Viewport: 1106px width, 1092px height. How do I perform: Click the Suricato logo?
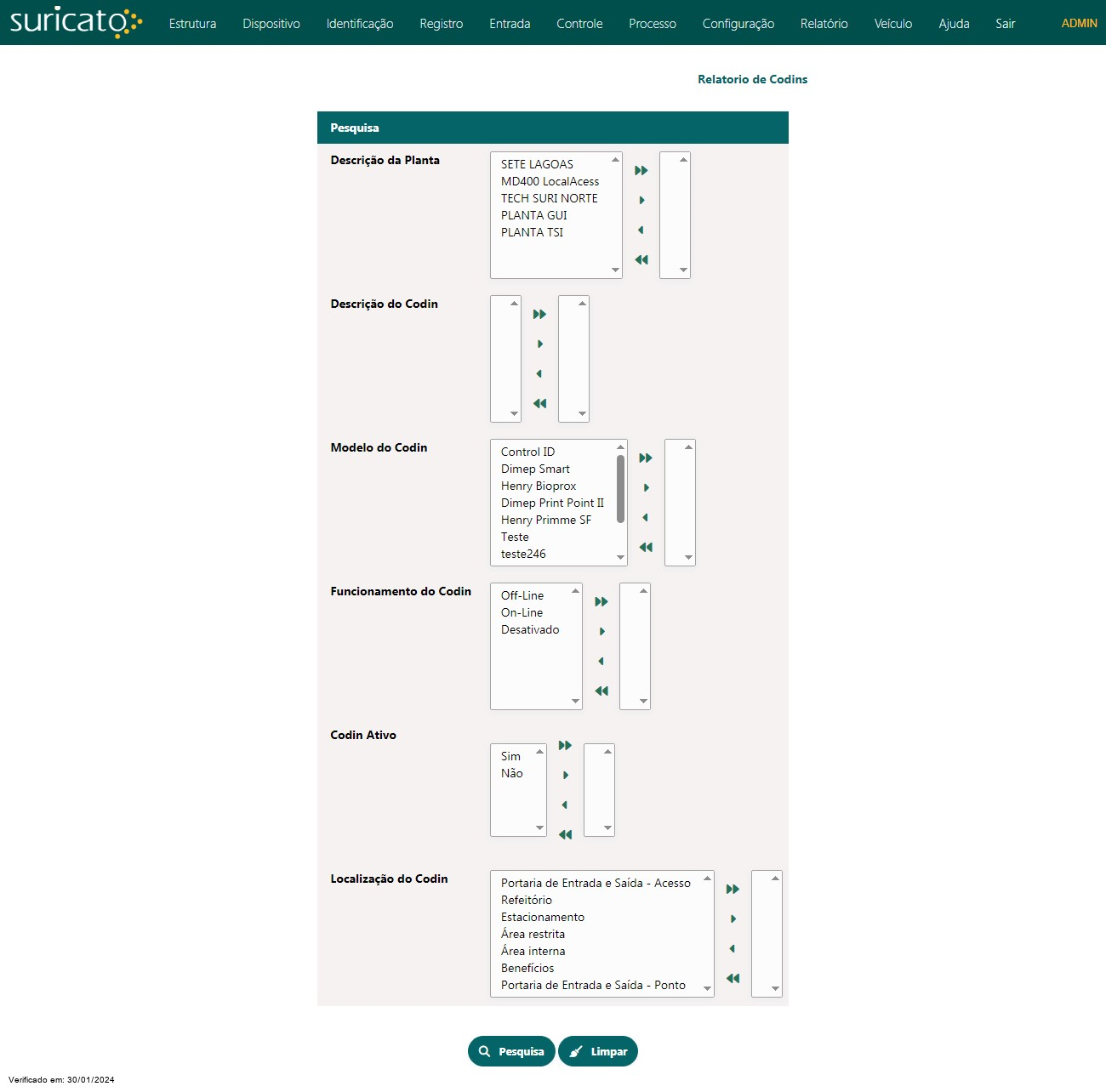point(76,21)
